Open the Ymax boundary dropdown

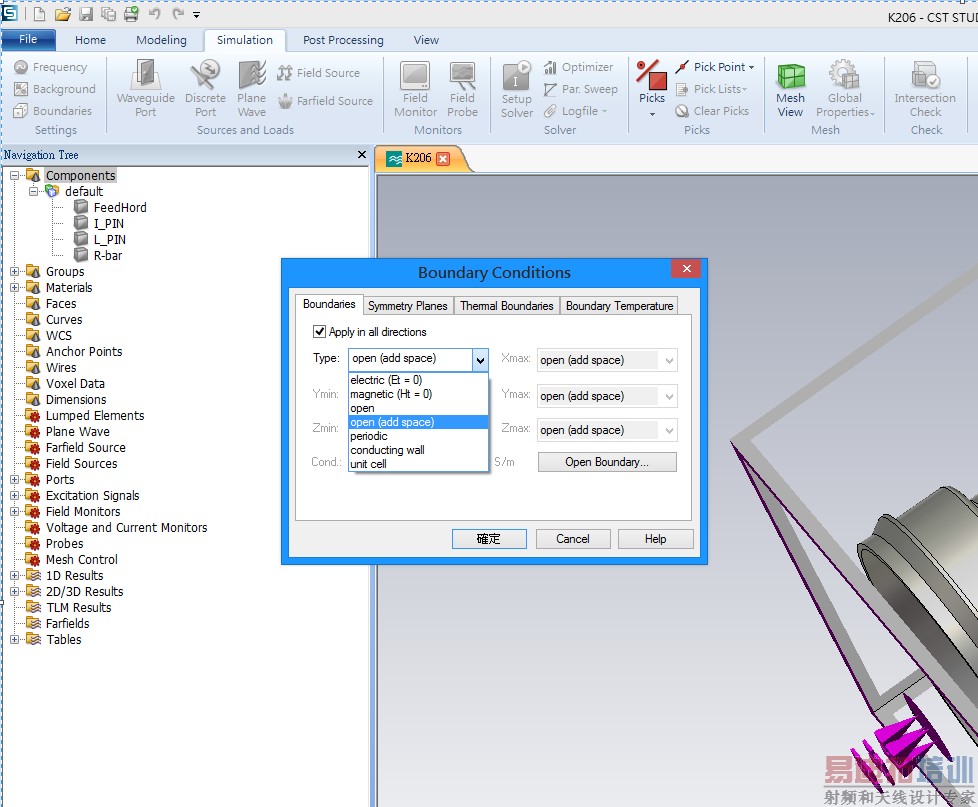(669, 397)
